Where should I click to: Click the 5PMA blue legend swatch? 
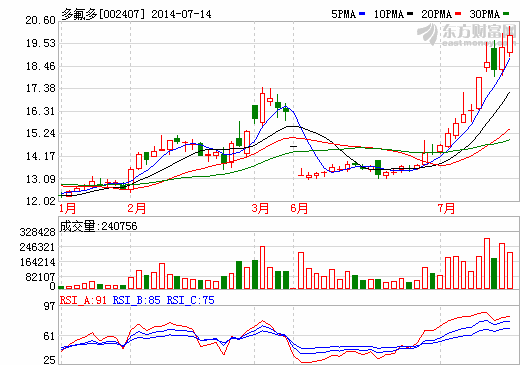tap(362, 14)
